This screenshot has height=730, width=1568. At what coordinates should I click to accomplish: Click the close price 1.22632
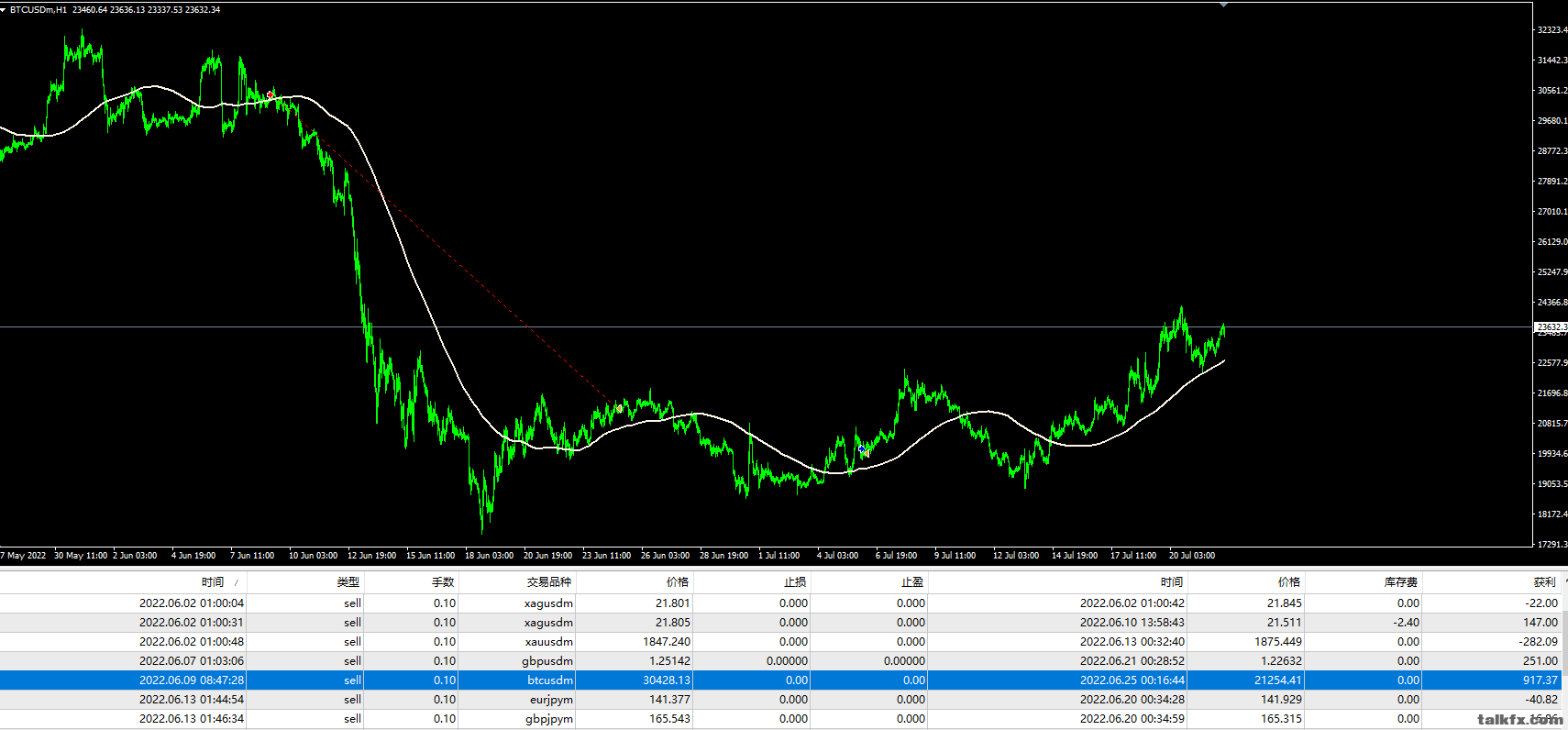(x=1281, y=660)
